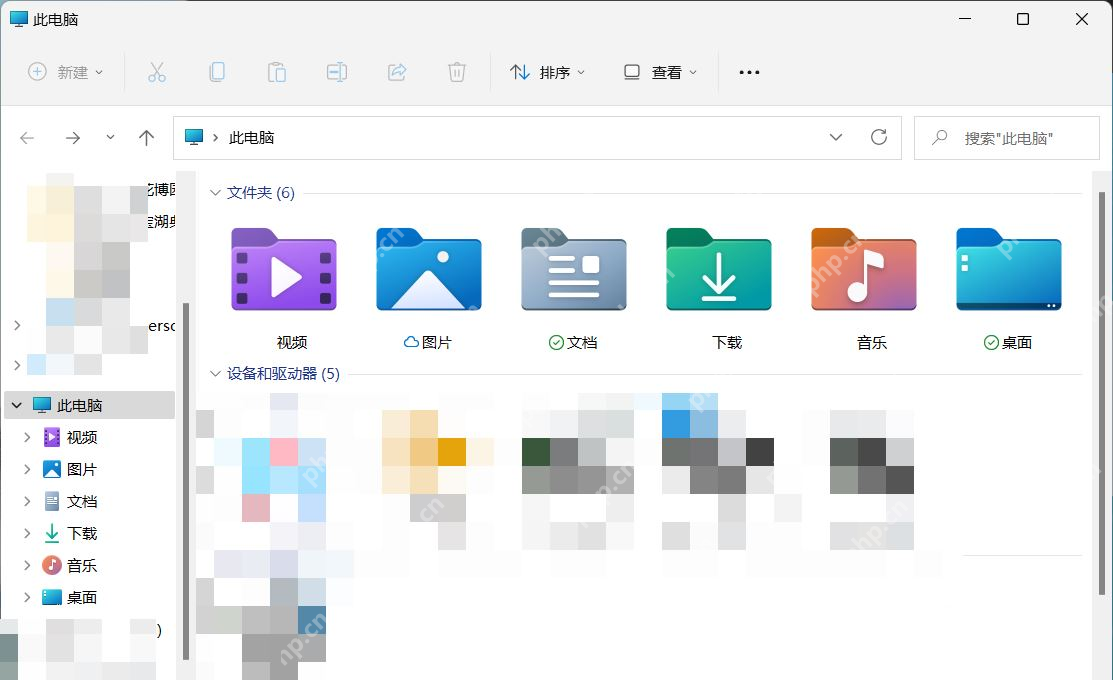Collapse the 设备和驱动器 (5) group
1113x680 pixels.
215,373
